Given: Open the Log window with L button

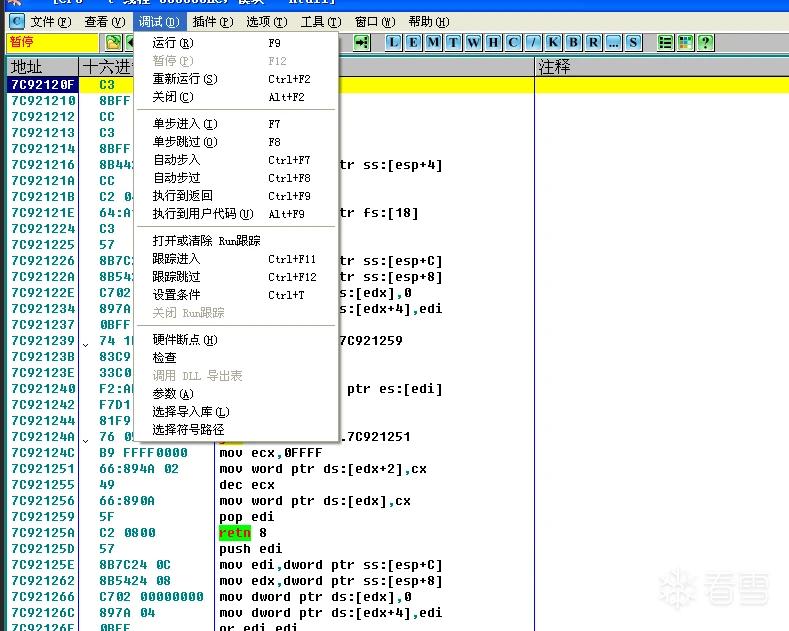Looking at the screenshot, I should coord(393,43).
